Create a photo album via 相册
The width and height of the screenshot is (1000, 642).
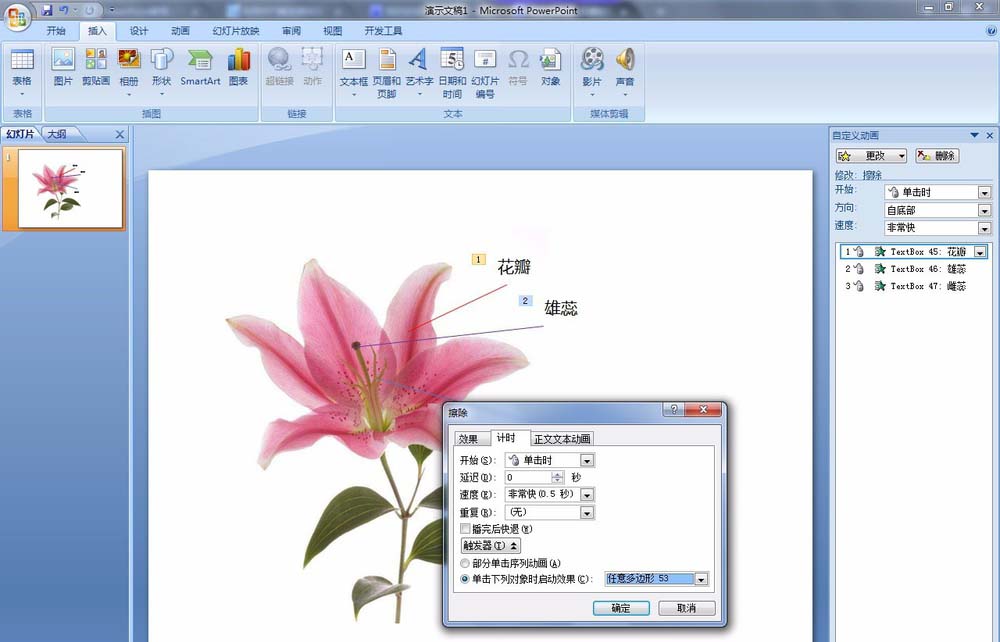[x=129, y=72]
